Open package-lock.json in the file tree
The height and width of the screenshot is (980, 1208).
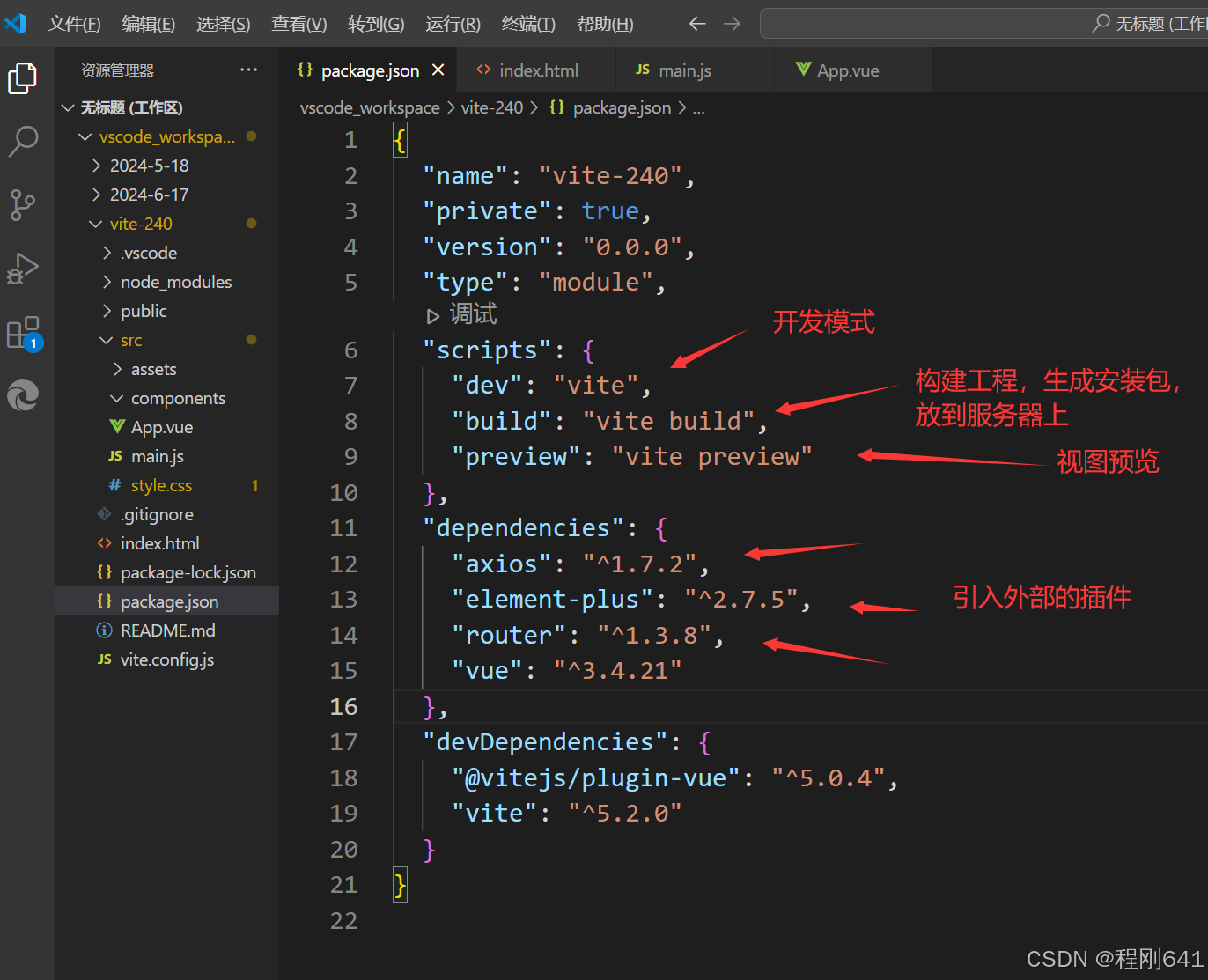[167, 572]
